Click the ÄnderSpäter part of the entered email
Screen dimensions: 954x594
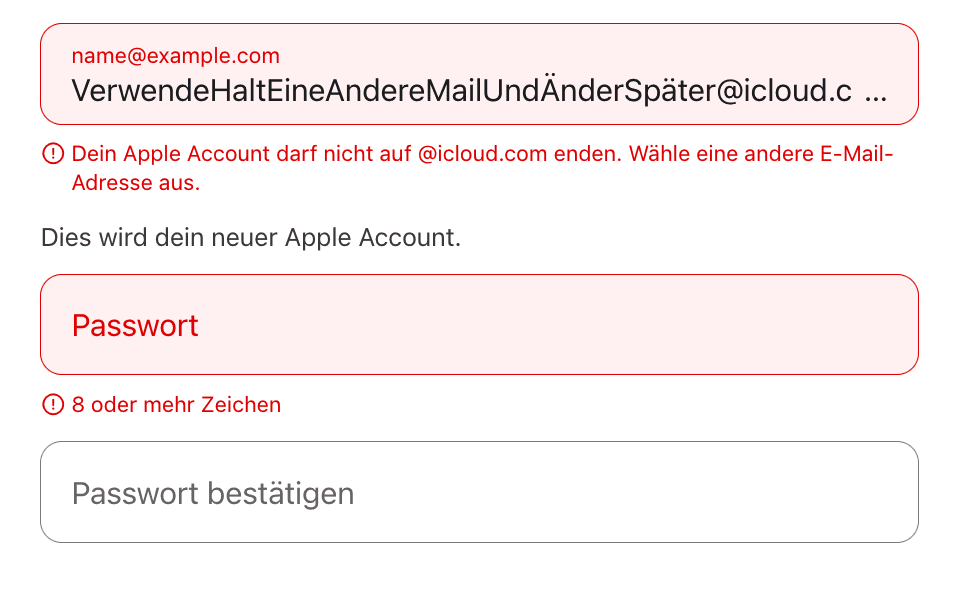pyautogui.click(x=628, y=92)
